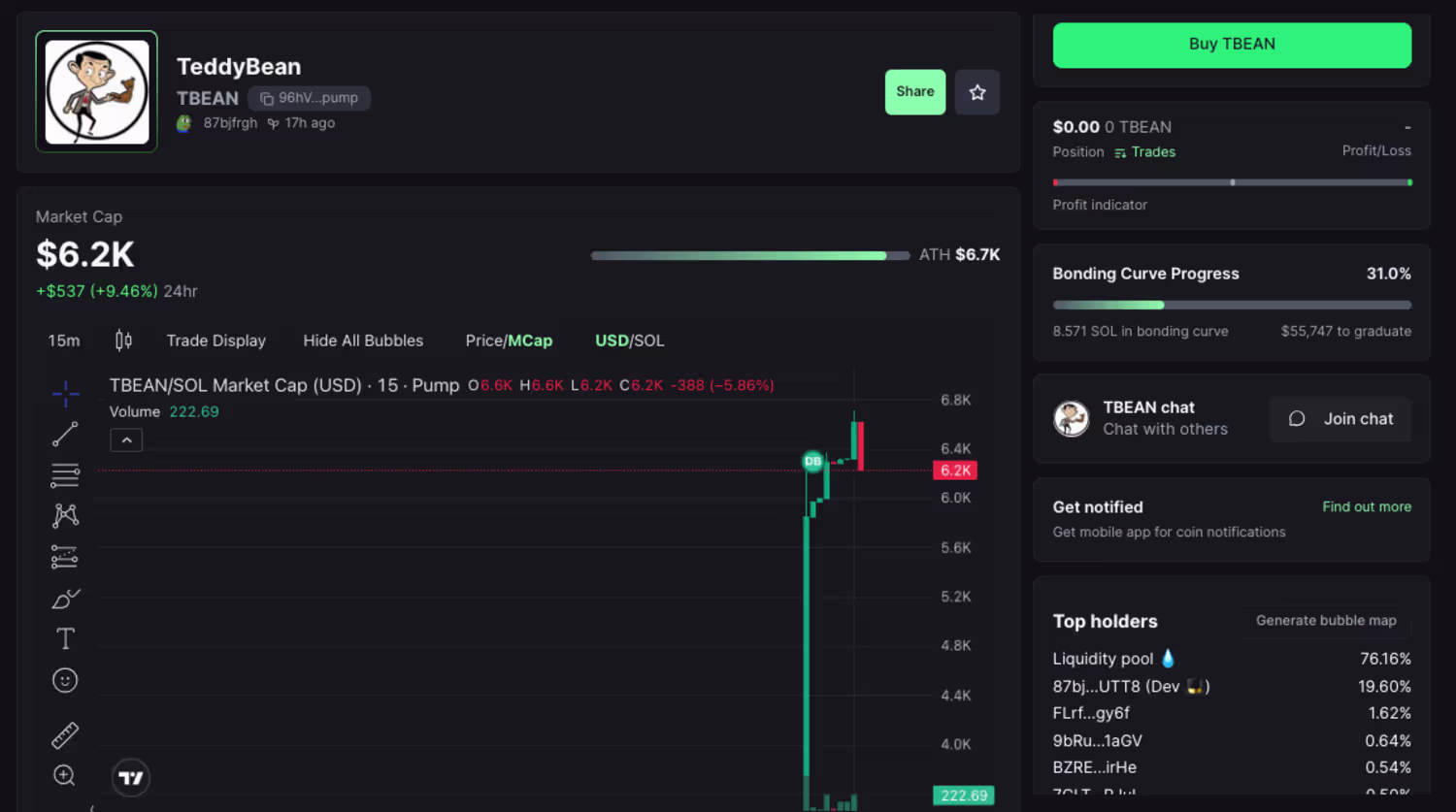Toggle Hide All Bubbles

(x=363, y=341)
